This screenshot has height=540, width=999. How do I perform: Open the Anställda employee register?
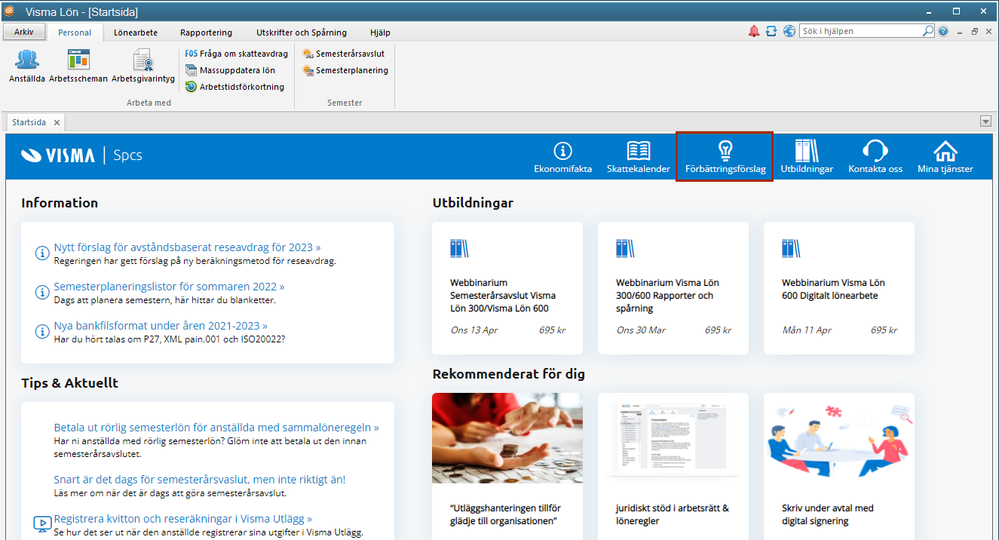point(27,66)
